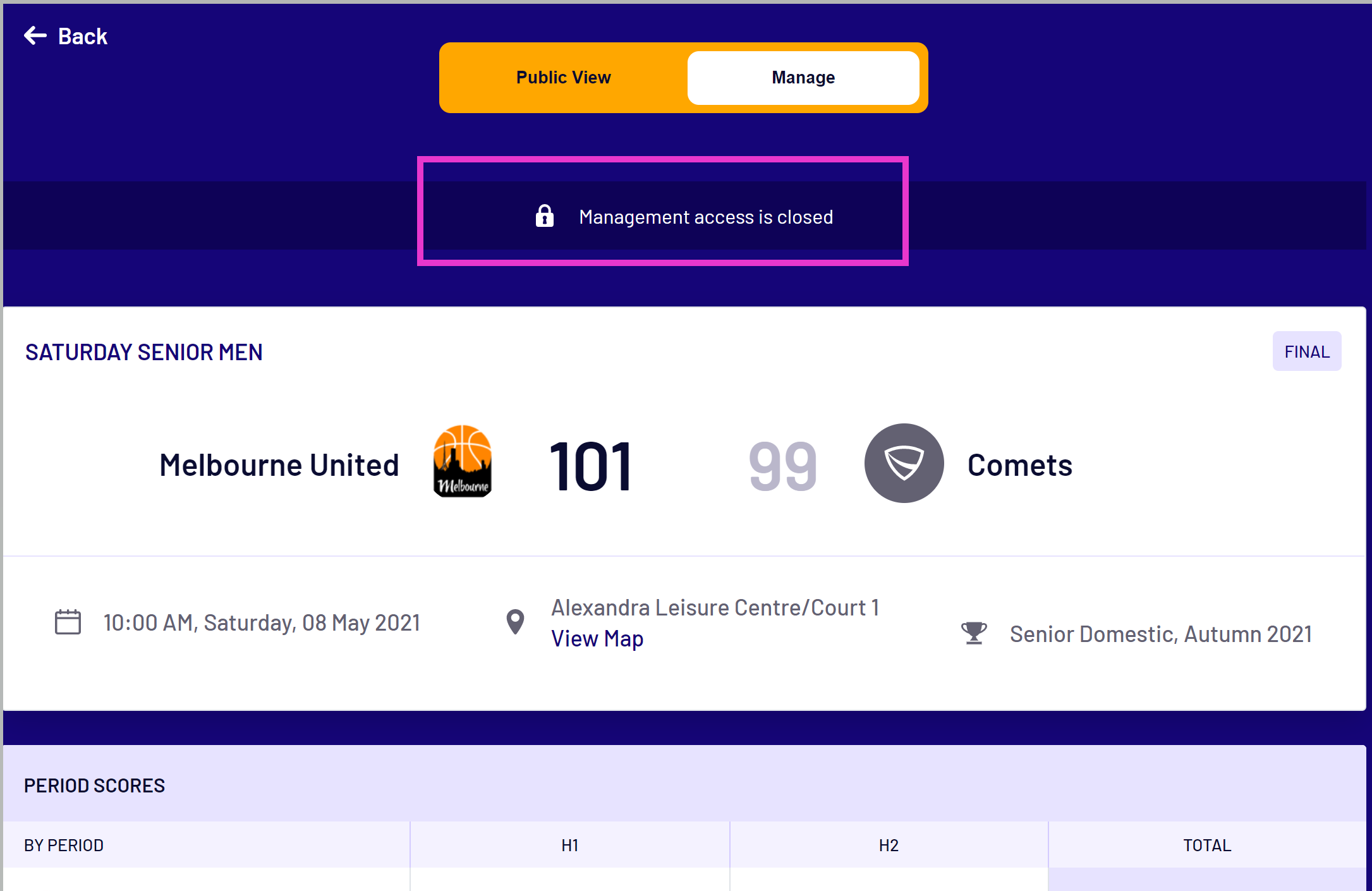Open the Melbourne United basketball logo
The height and width of the screenshot is (891, 1372).
click(463, 461)
